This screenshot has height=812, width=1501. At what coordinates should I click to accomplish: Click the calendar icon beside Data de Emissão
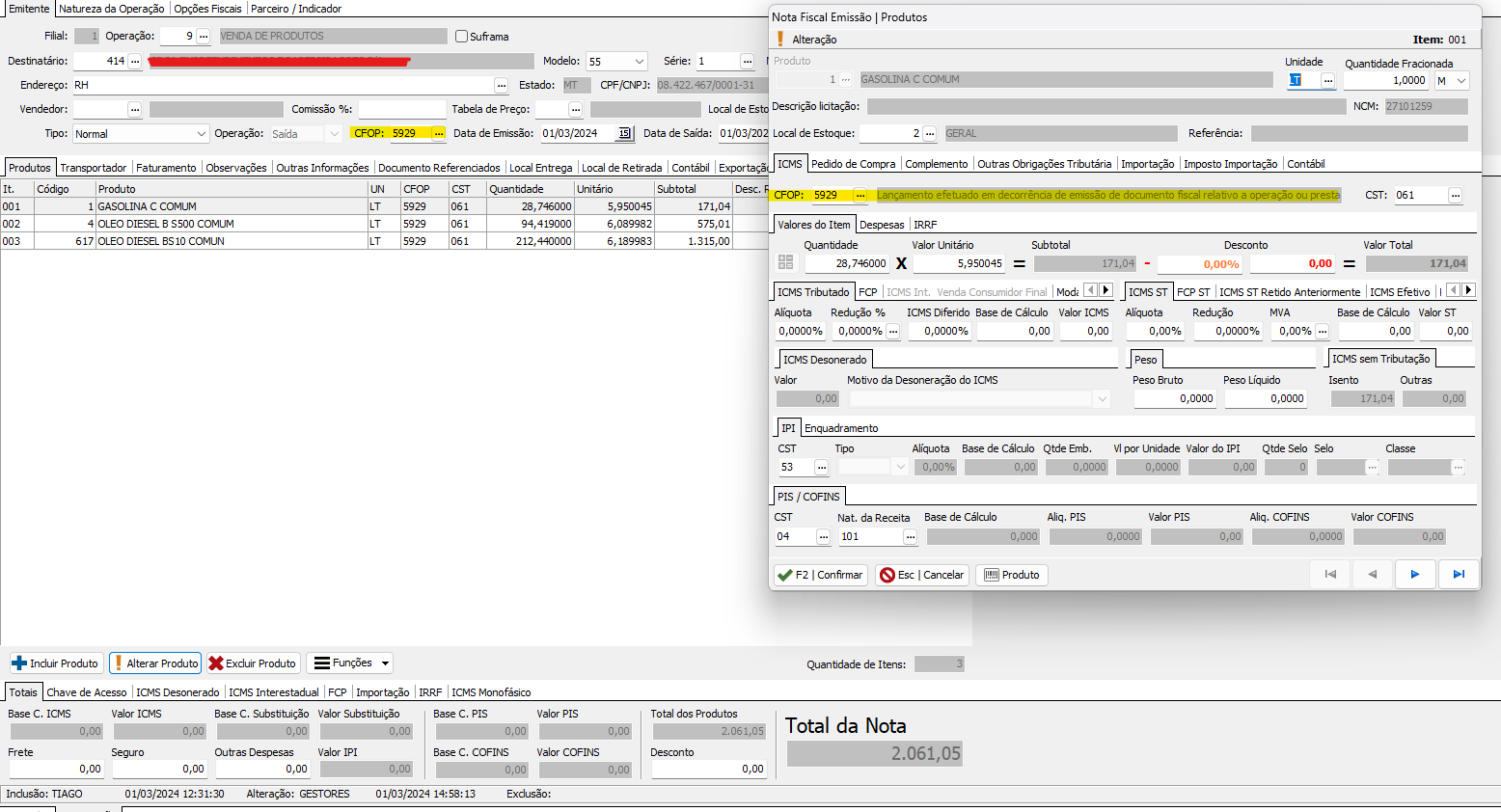(x=624, y=134)
